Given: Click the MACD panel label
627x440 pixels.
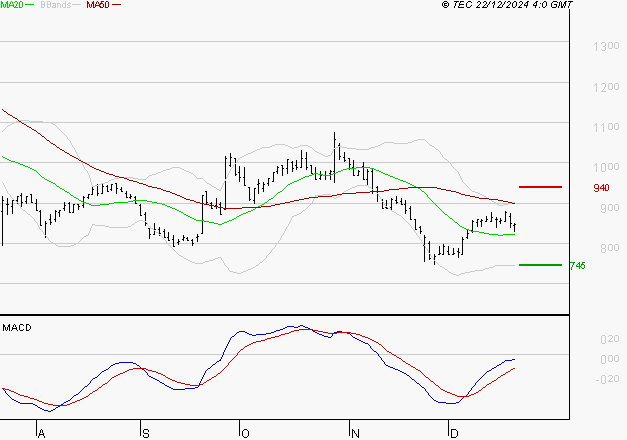Looking at the screenshot, I should [17, 328].
